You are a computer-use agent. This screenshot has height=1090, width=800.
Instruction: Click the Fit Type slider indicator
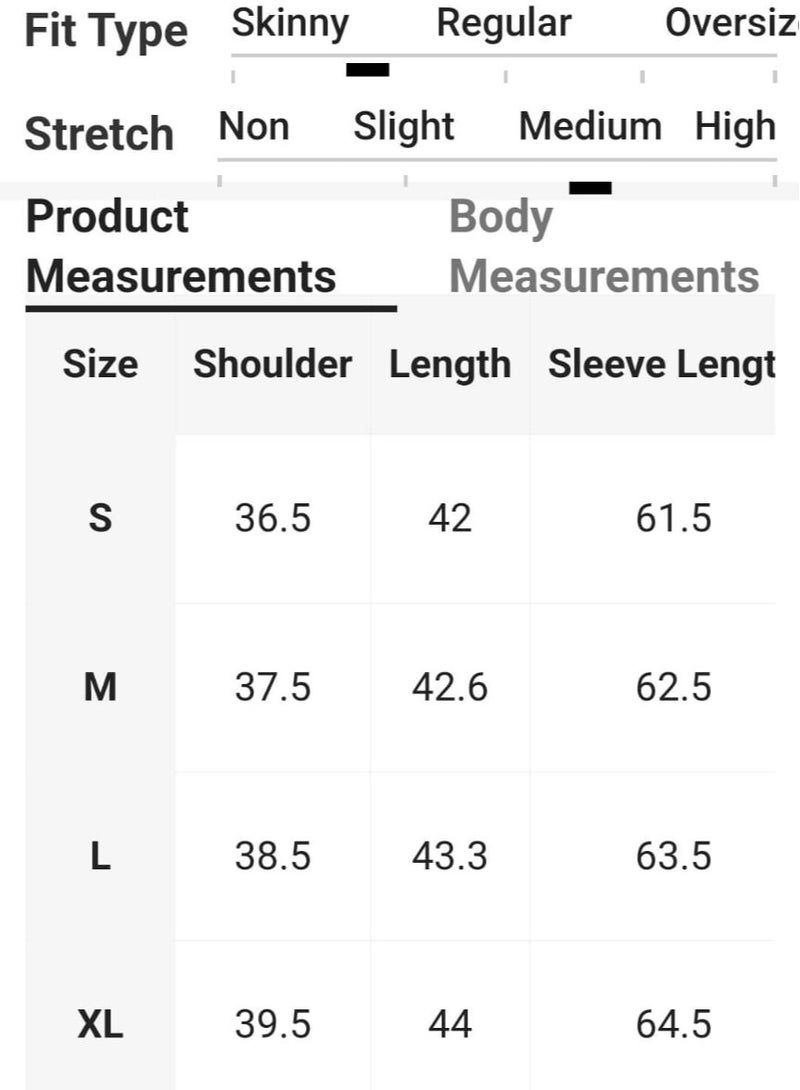point(367,70)
